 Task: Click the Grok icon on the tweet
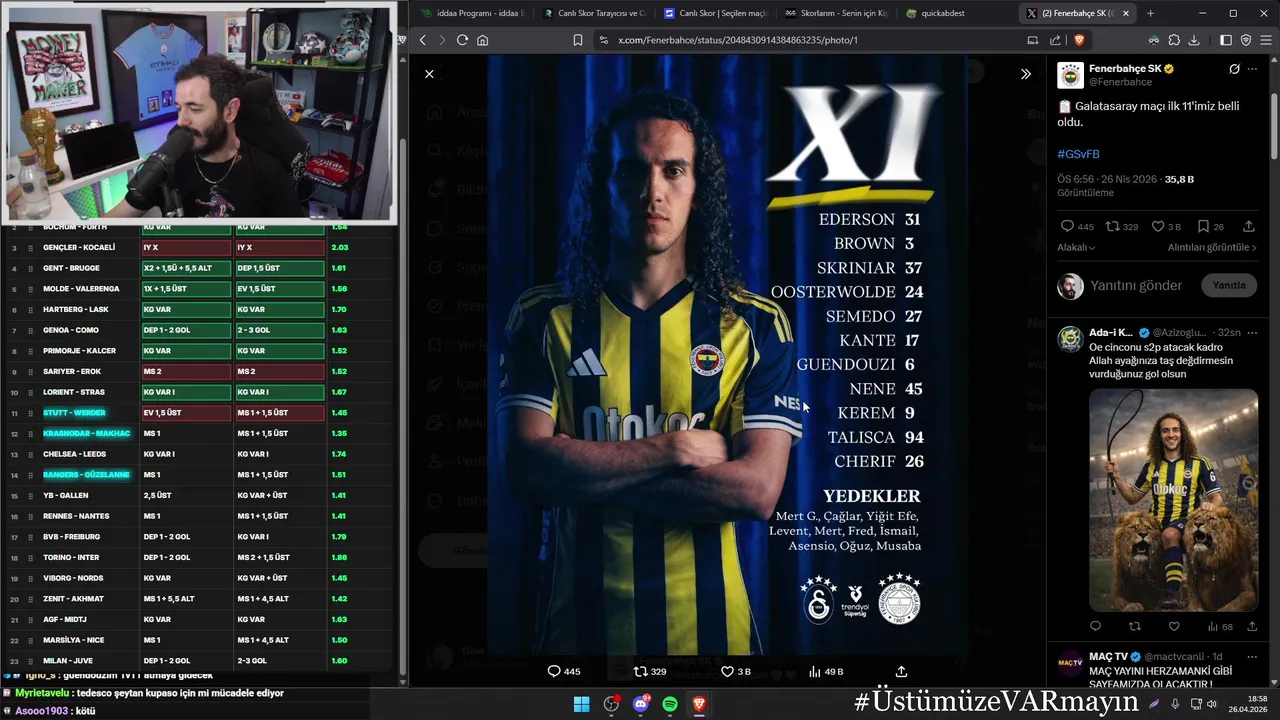1234,69
